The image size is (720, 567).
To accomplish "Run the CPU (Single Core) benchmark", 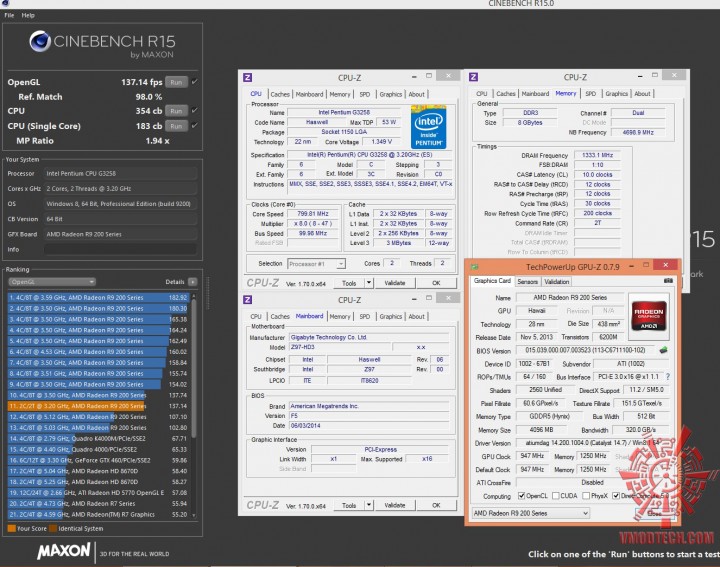I will coord(176,126).
